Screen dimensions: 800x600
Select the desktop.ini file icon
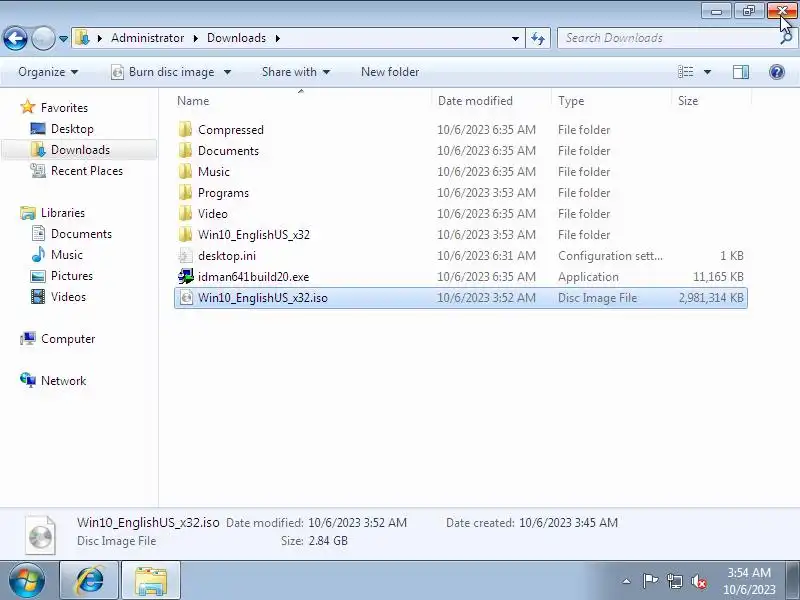[x=186, y=255]
